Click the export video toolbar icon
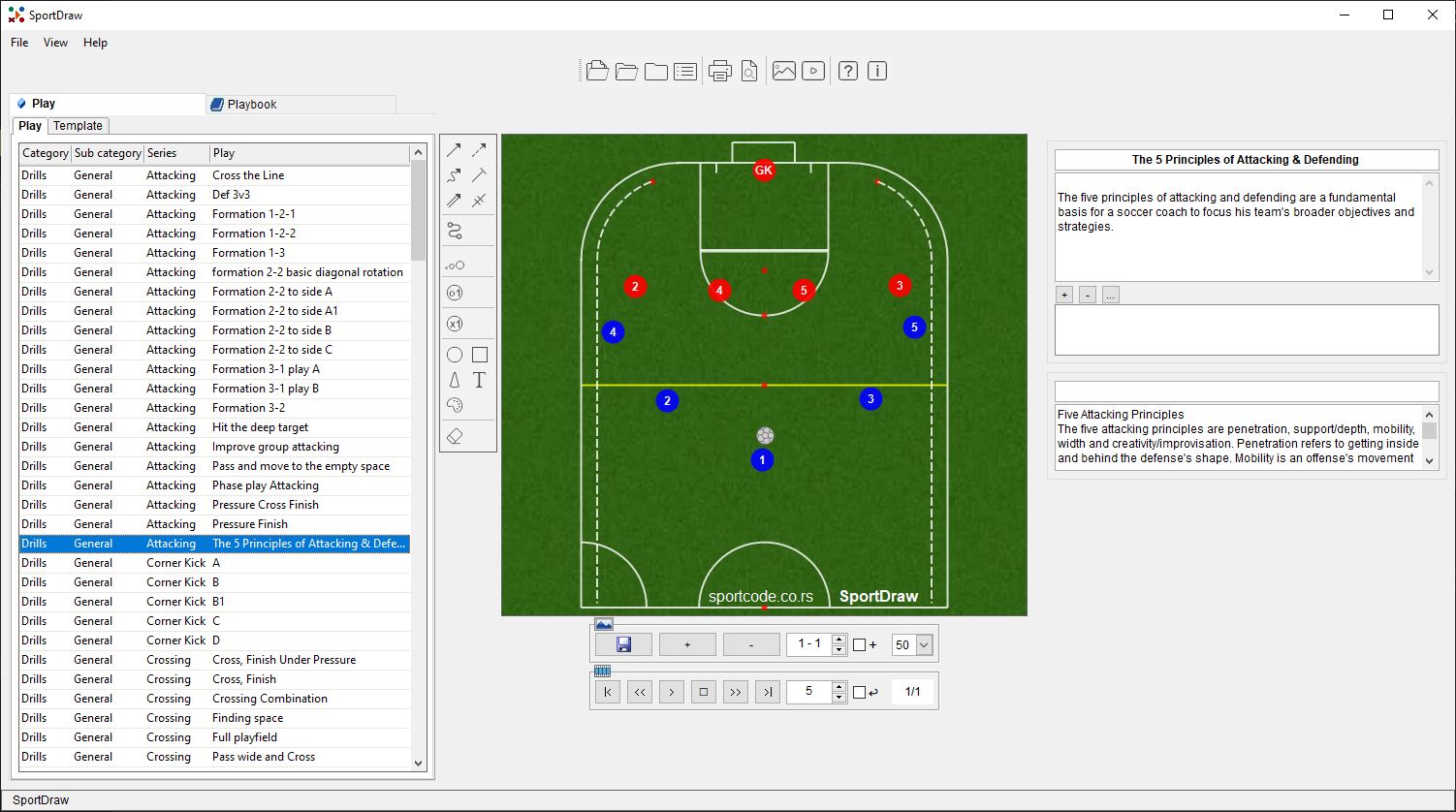1456x812 pixels. coord(813,71)
